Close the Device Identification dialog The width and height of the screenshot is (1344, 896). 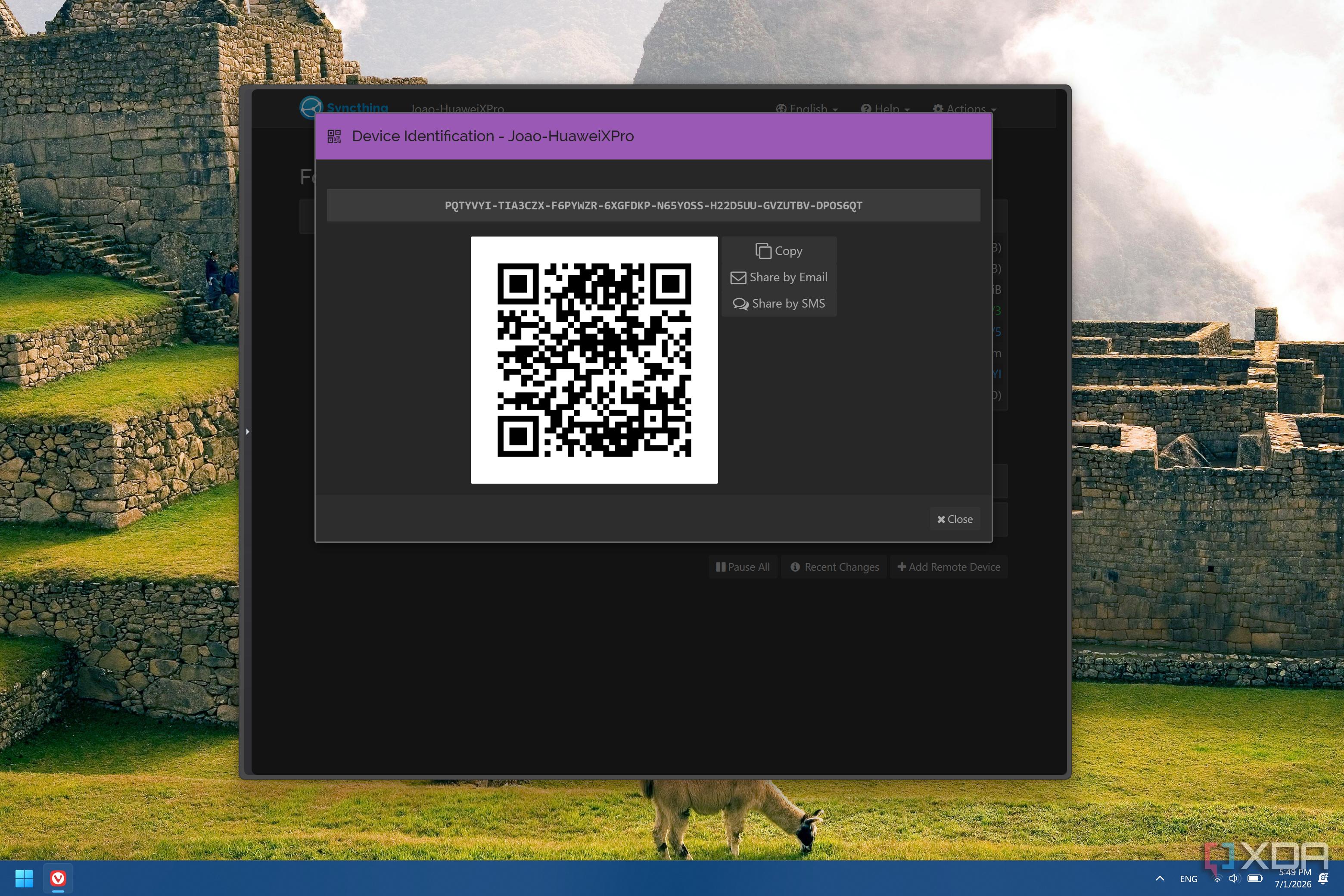tap(954, 519)
